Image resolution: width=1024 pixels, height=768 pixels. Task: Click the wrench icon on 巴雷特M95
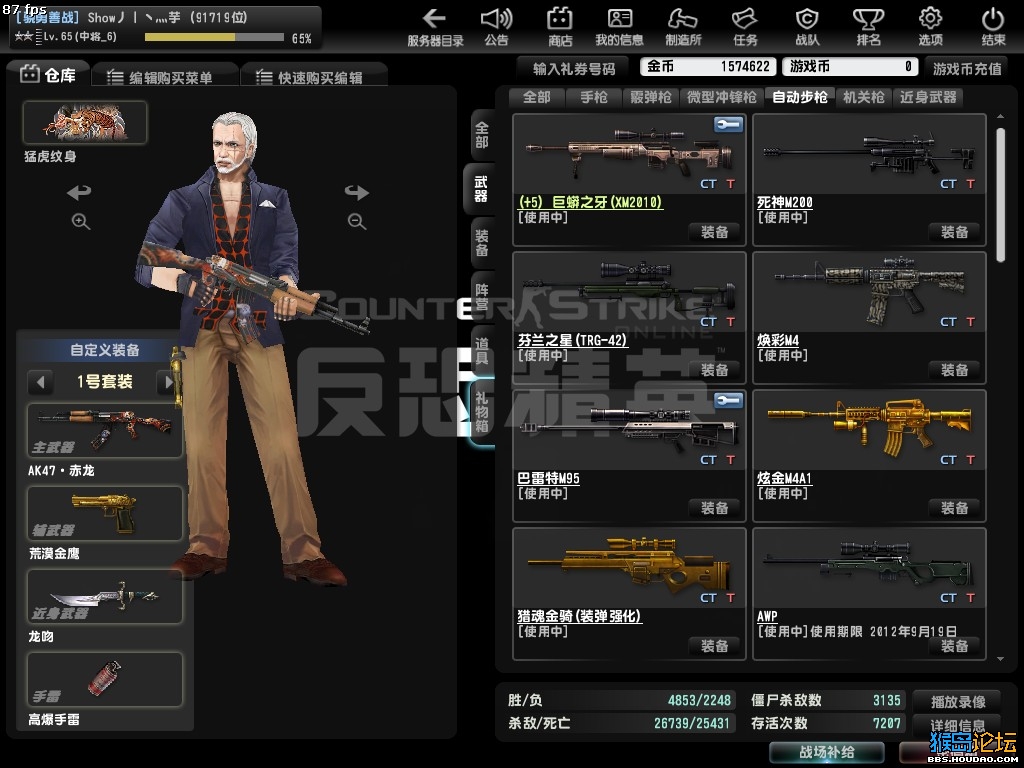point(728,400)
